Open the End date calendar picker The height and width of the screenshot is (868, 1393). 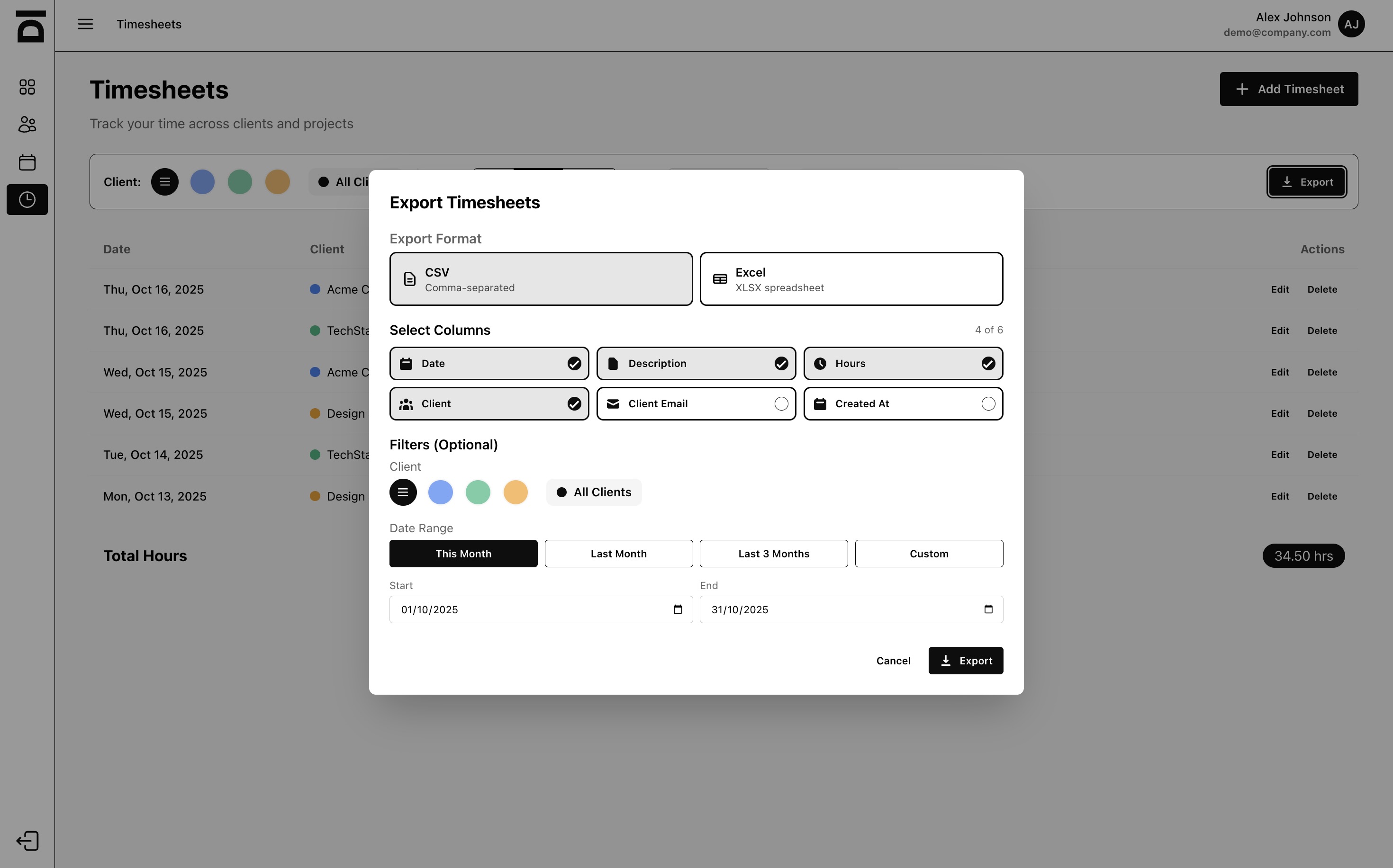pyautogui.click(x=988, y=609)
